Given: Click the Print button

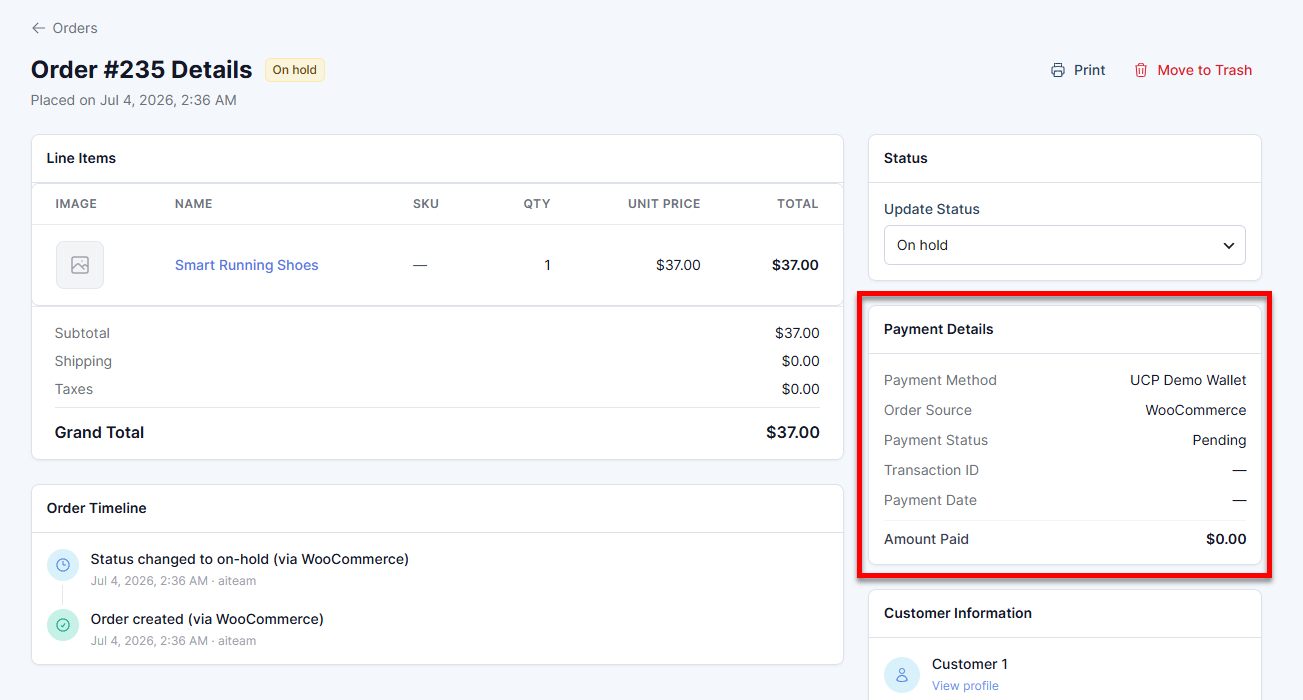Looking at the screenshot, I should [x=1078, y=70].
